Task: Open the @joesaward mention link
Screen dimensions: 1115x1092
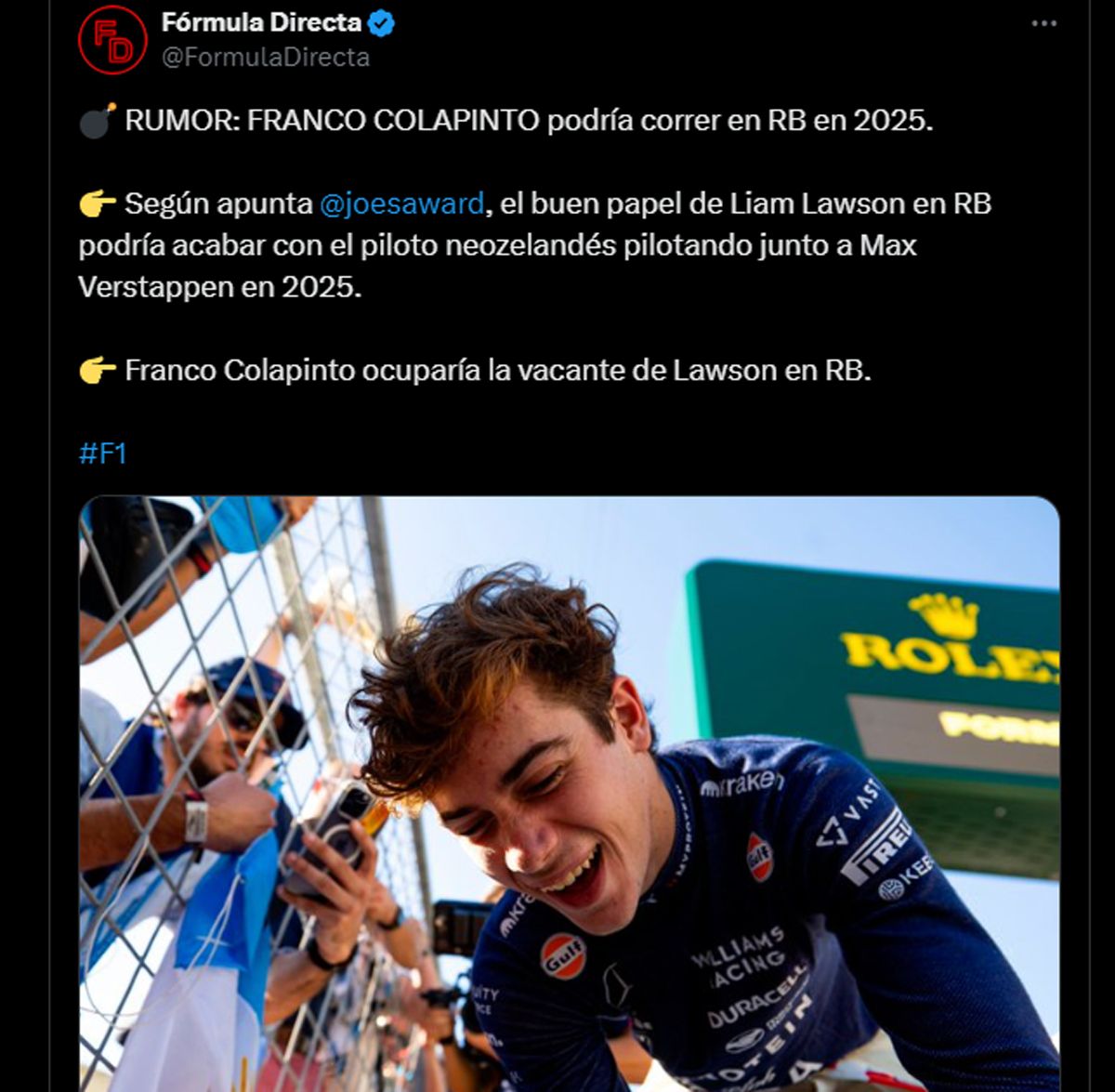Action: tap(401, 204)
